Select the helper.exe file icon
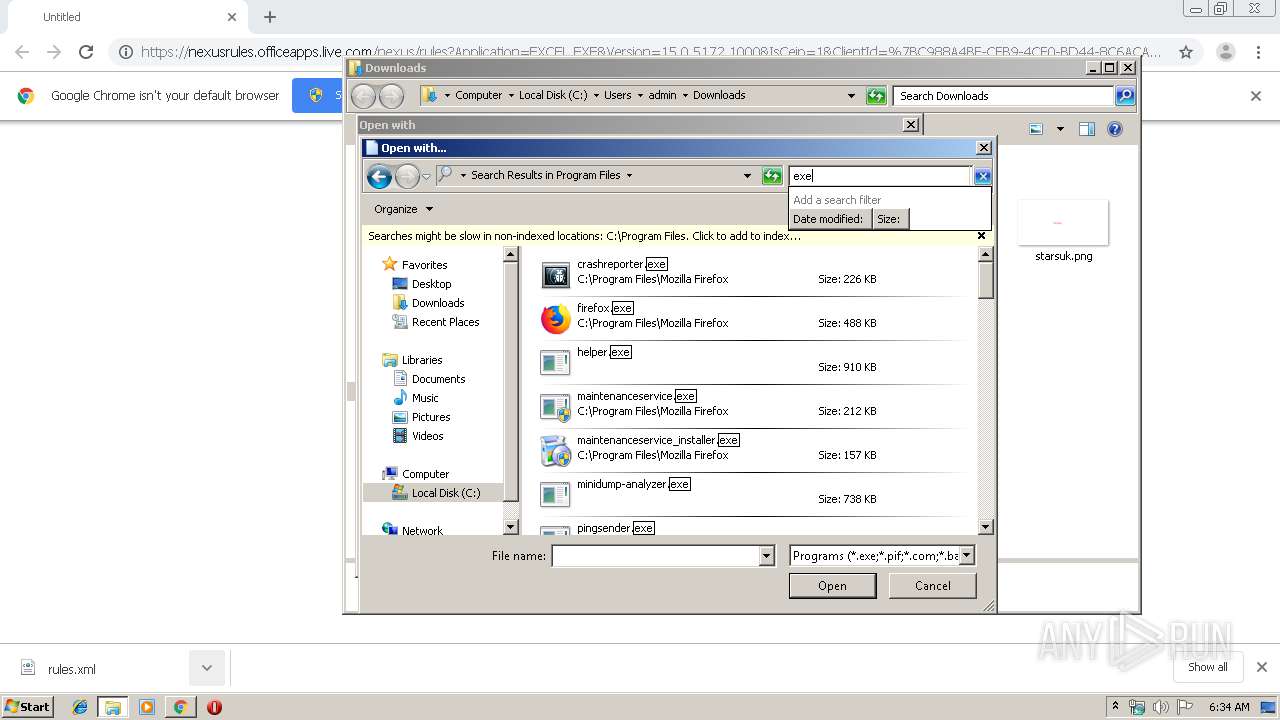This screenshot has height=720, width=1280. (x=555, y=363)
